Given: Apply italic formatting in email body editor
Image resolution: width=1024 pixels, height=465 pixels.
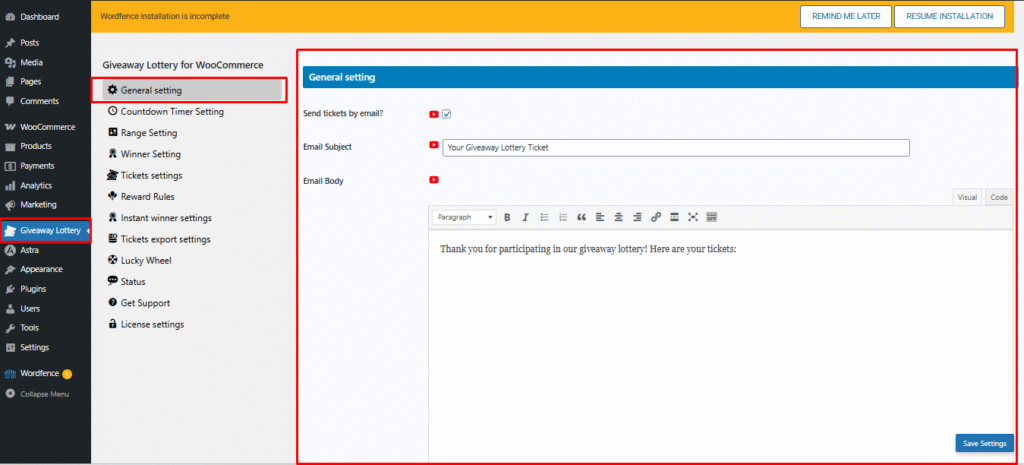Looking at the screenshot, I should [525, 217].
